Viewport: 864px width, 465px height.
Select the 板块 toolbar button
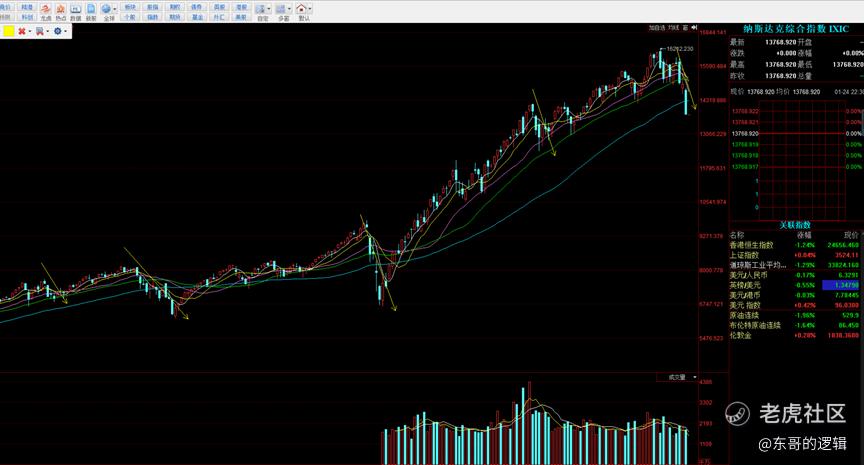pos(130,7)
